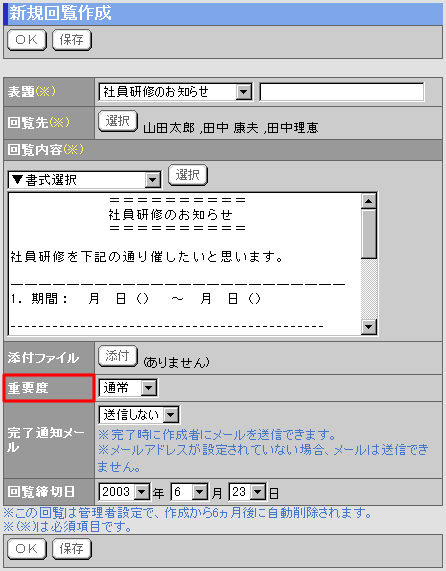This screenshot has height=571, width=446.
Task: Click the 重要度 label cell
Action: 49,388
